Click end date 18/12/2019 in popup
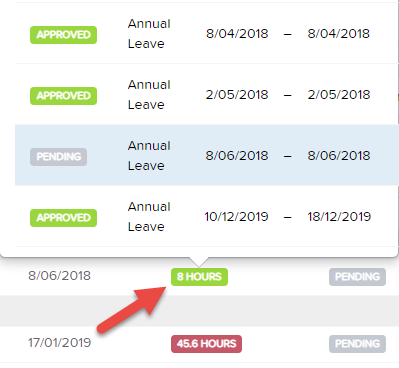399x368 pixels. (x=339, y=217)
